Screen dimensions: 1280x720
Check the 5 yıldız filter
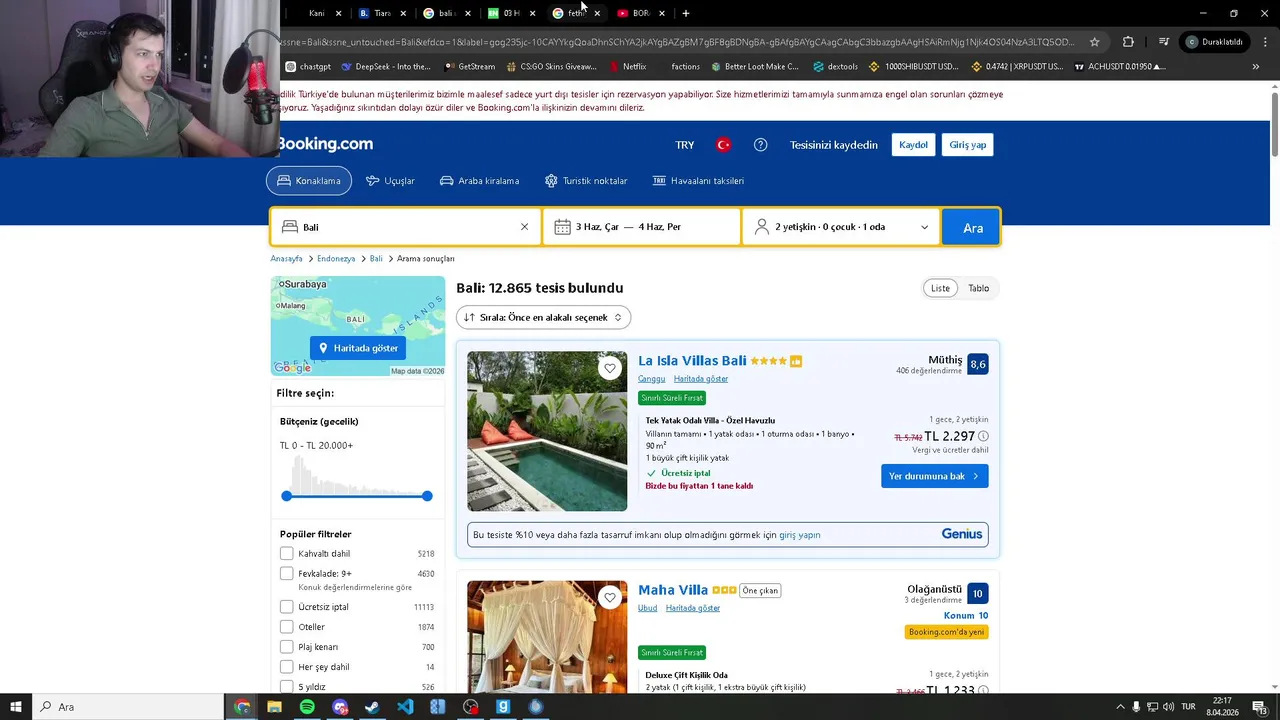pos(287,687)
